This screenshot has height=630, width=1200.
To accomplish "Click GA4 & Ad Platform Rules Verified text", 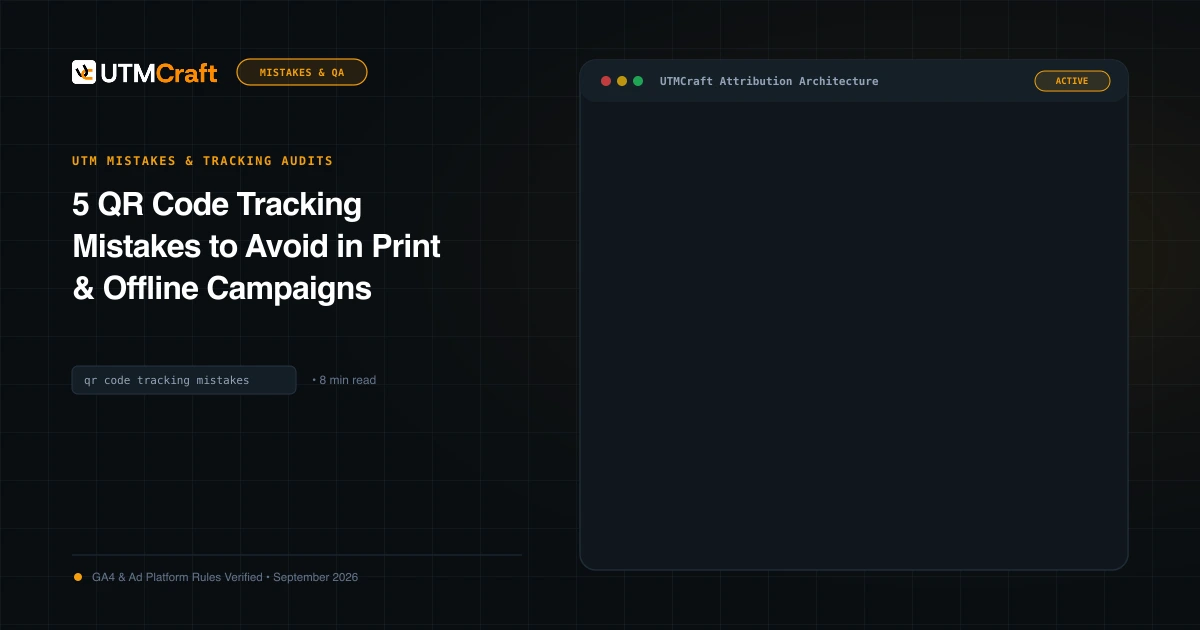I will tap(177, 577).
